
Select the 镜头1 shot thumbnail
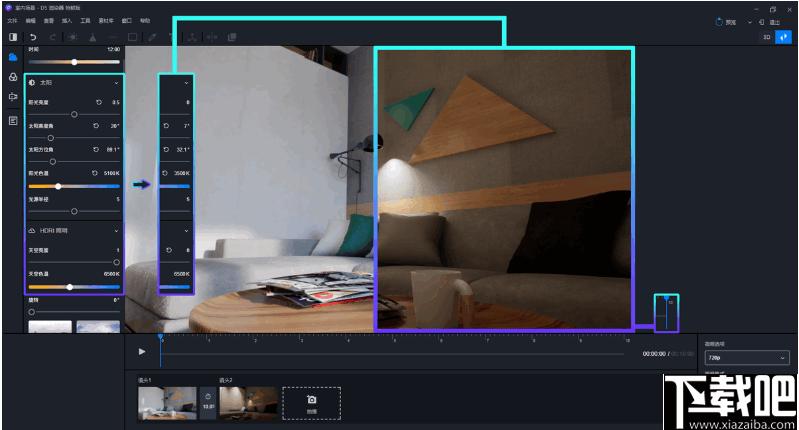167,403
